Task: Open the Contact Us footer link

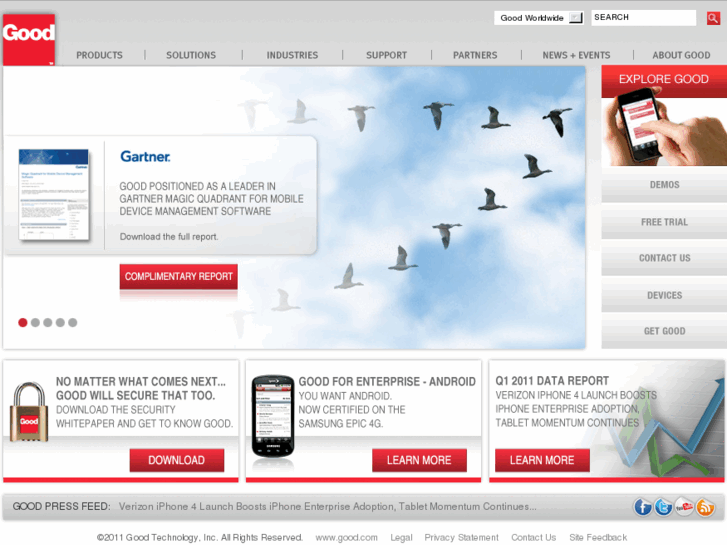Action: pos(533,538)
